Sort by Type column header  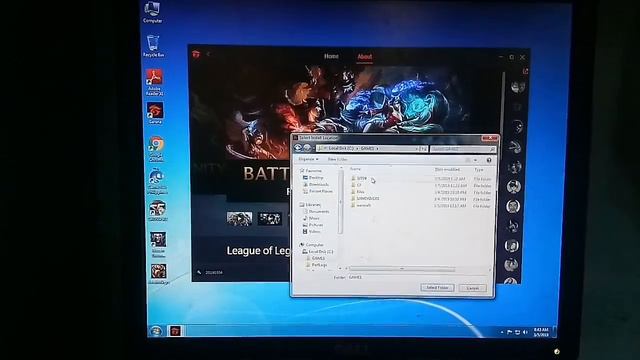pos(479,170)
